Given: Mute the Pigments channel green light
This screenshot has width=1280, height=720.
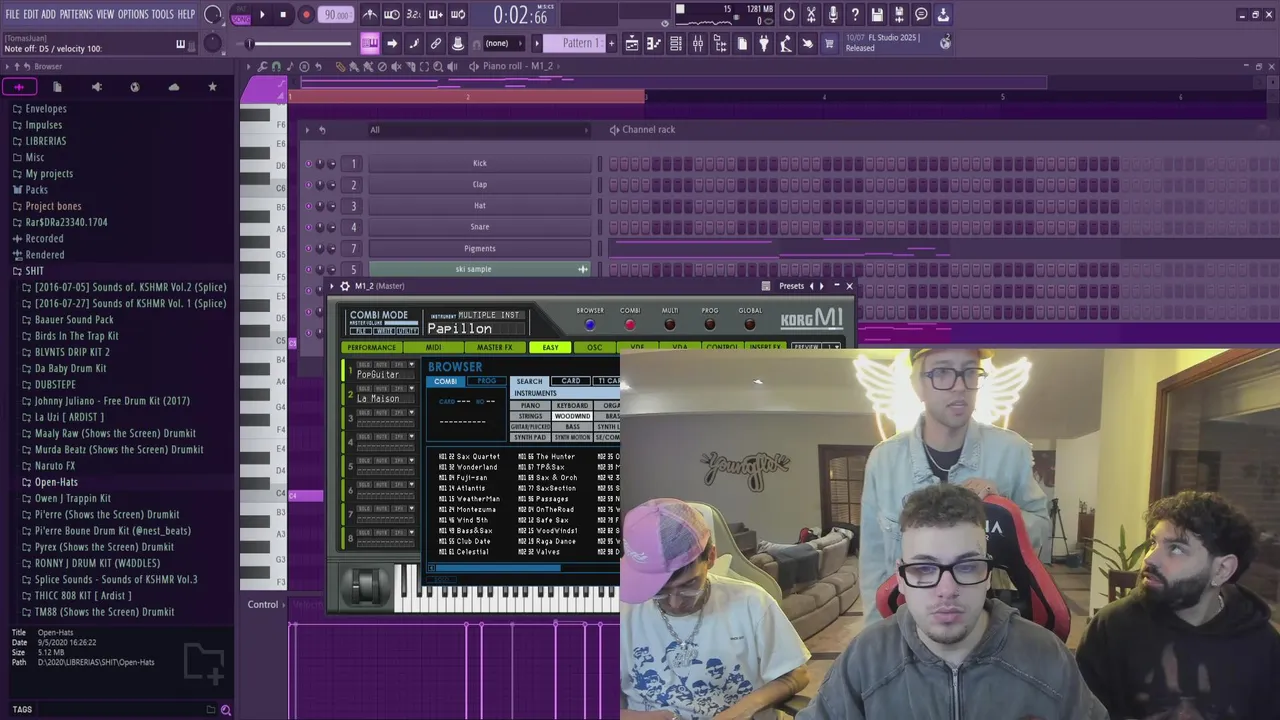Looking at the screenshot, I should 308,248.
